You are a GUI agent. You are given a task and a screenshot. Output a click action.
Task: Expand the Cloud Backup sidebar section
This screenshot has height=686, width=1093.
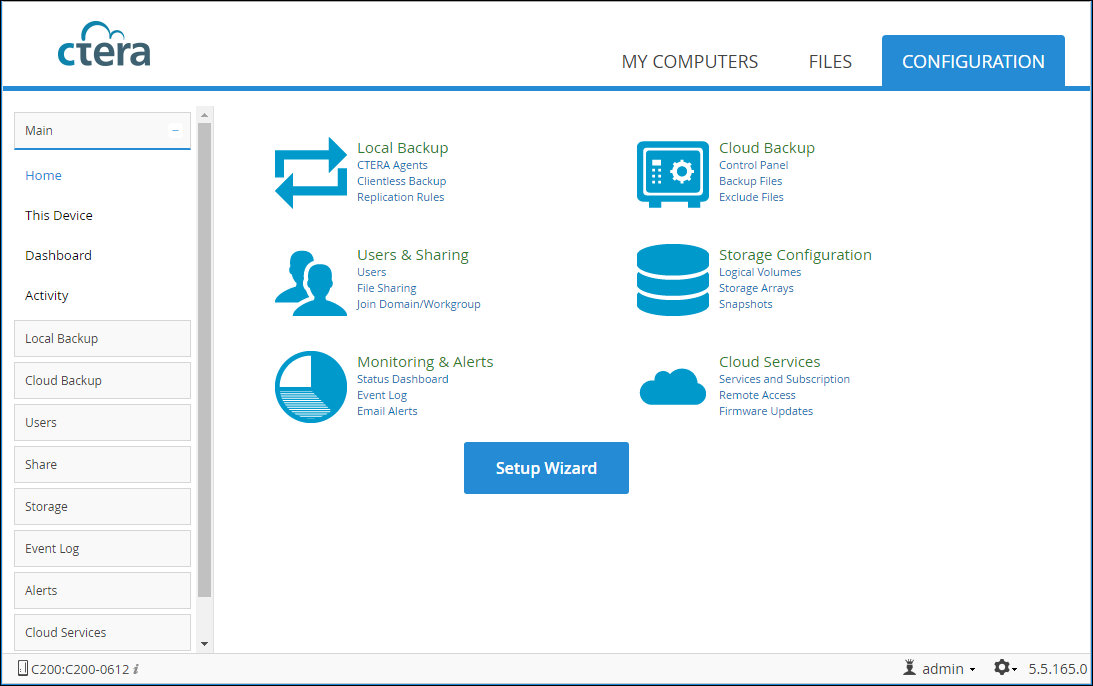click(x=102, y=380)
